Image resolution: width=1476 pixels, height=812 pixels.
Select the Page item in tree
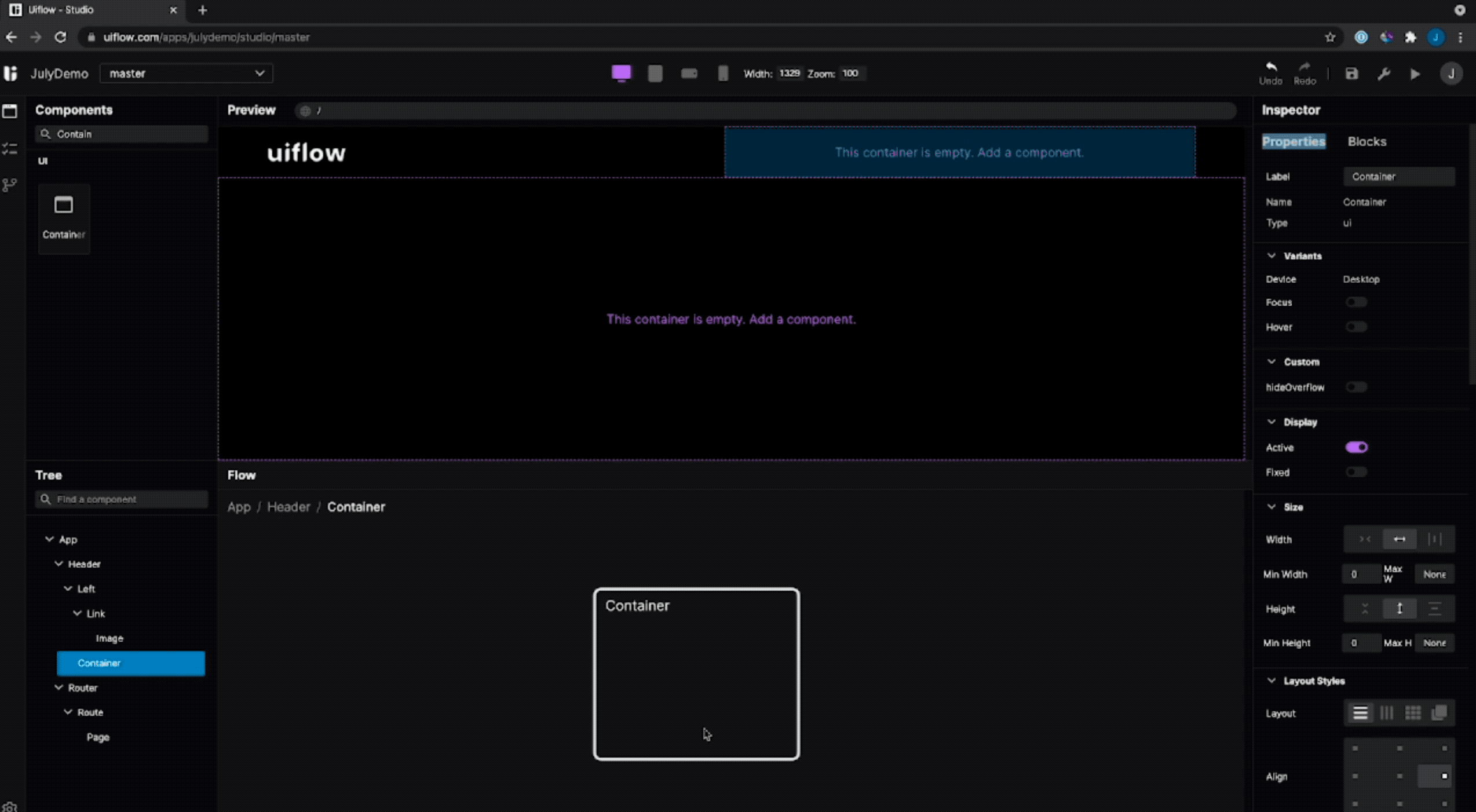(x=98, y=737)
